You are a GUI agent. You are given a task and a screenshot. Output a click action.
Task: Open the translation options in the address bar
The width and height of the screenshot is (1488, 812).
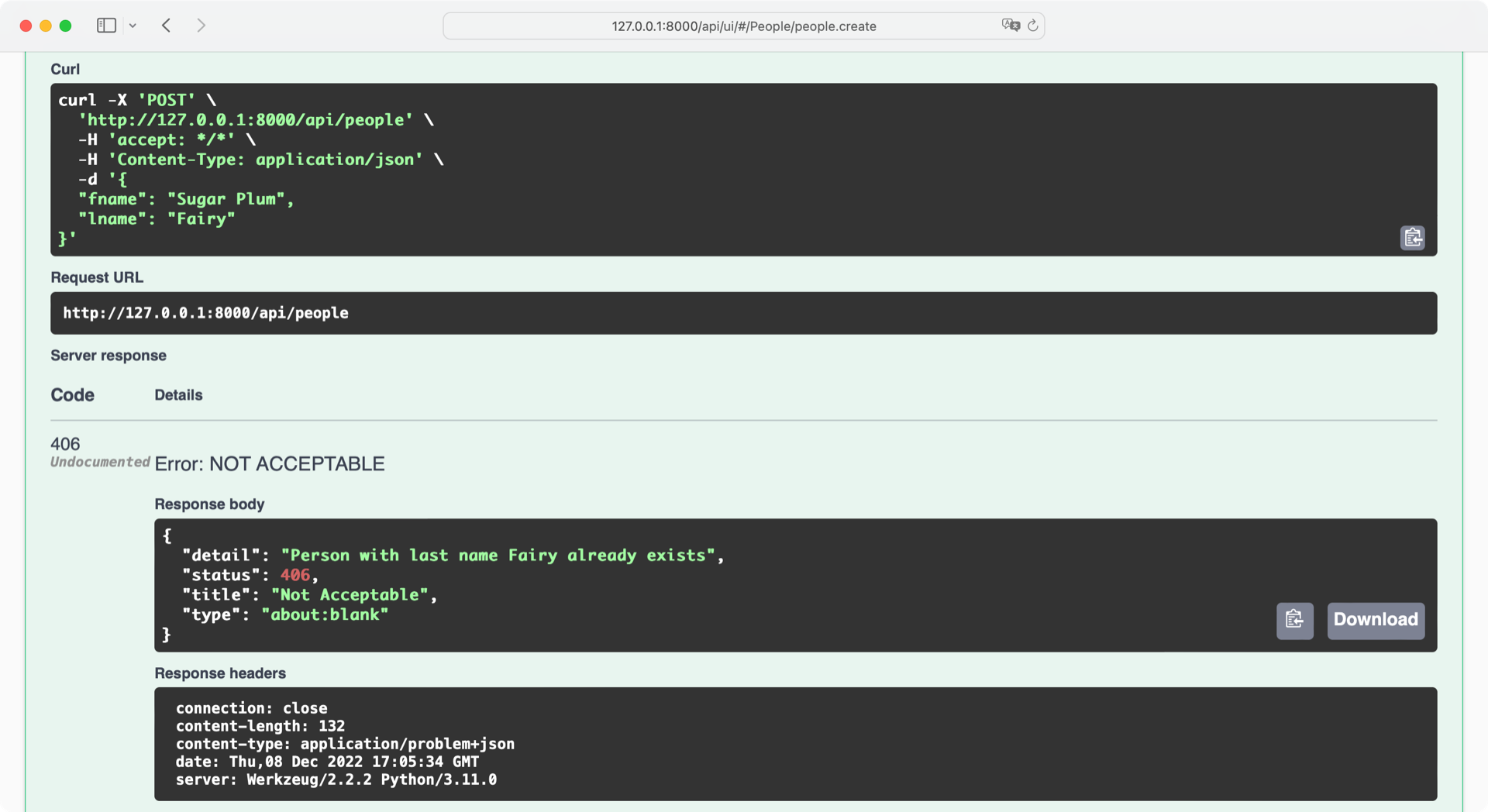tap(1011, 25)
